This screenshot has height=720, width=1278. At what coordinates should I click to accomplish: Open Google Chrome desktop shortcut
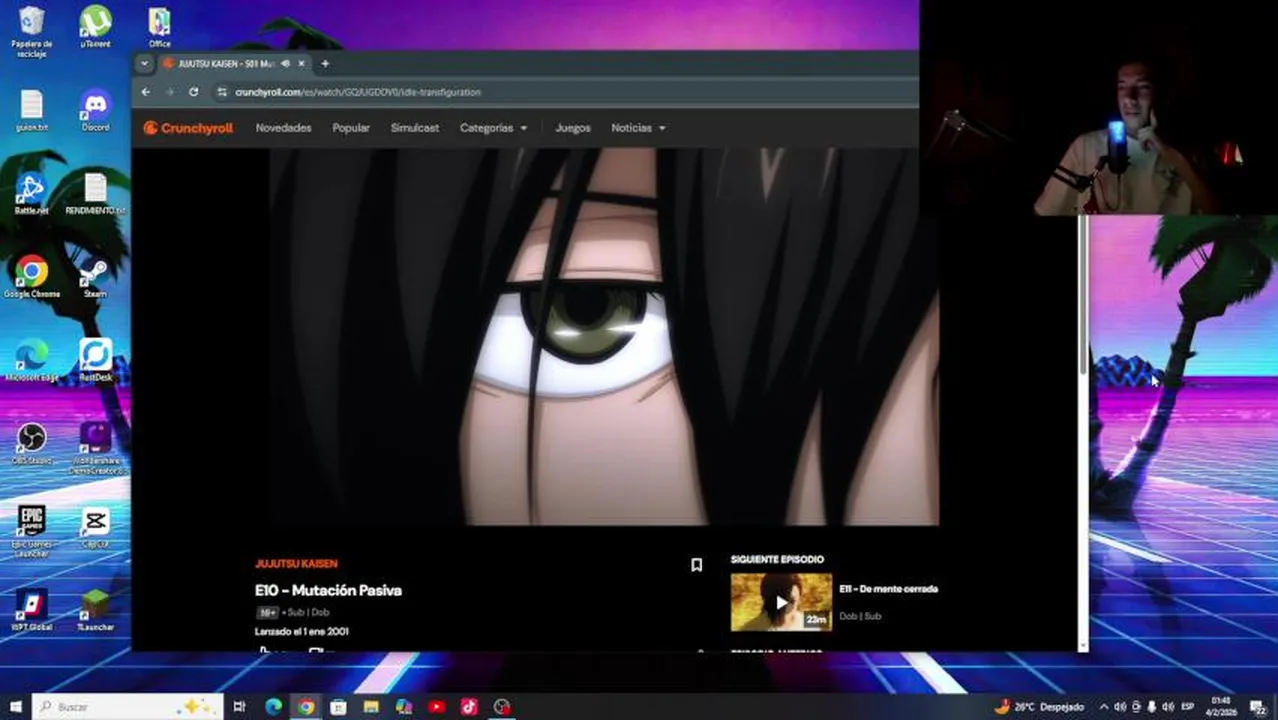32,277
